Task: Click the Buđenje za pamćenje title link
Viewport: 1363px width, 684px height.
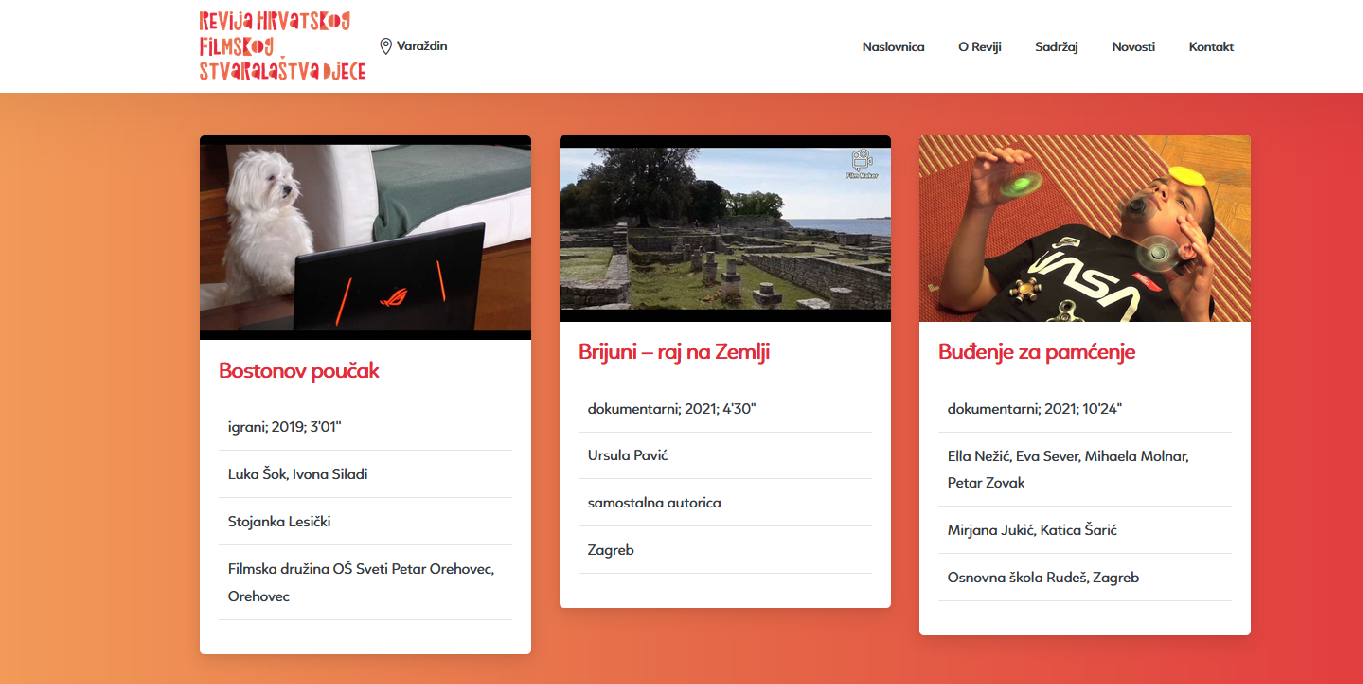Action: pyautogui.click(x=1036, y=352)
